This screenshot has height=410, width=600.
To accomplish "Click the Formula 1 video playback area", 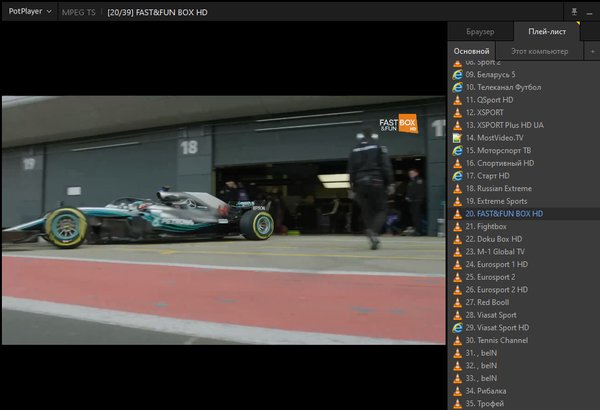I will [x=222, y=220].
